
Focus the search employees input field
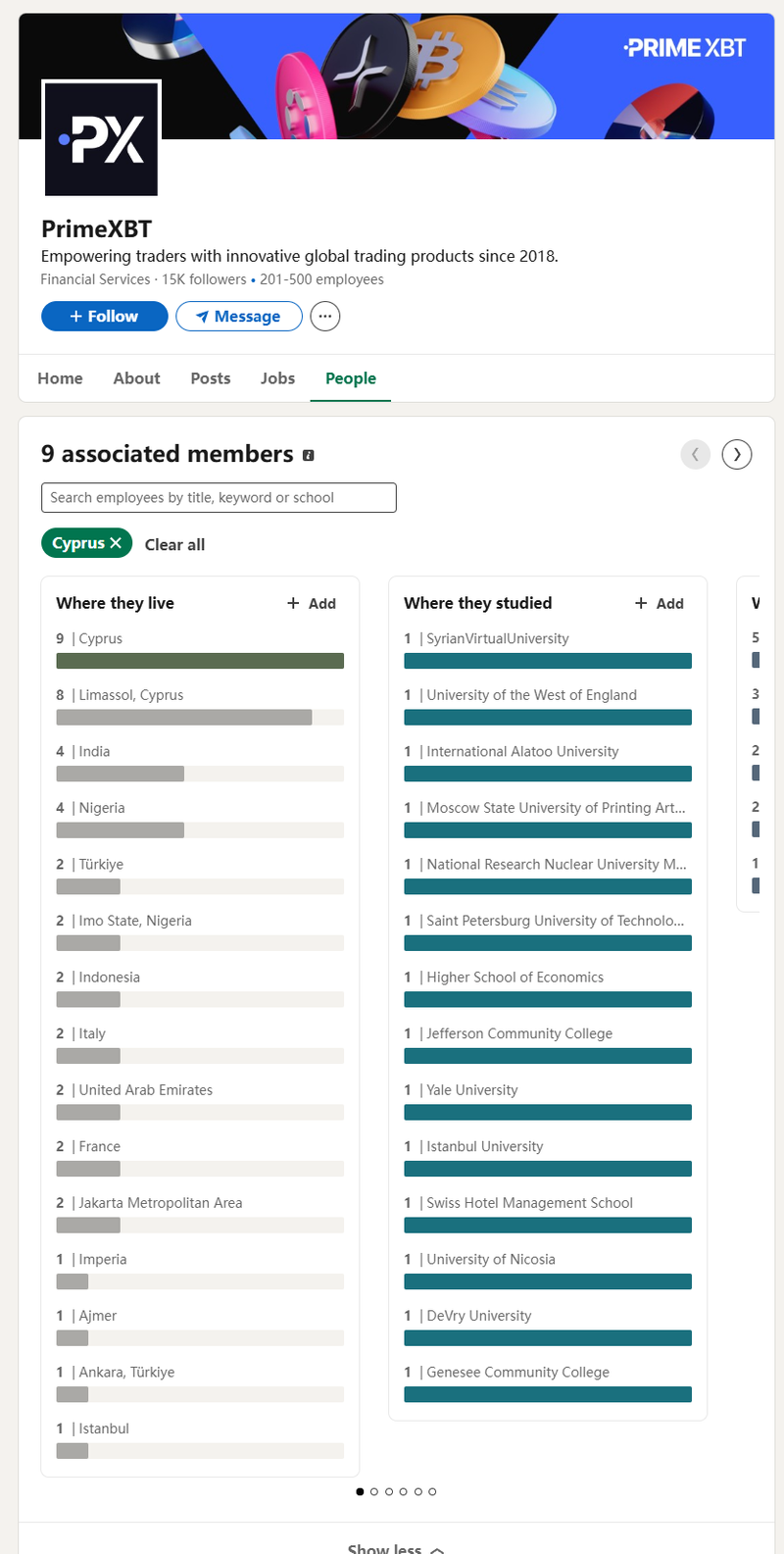[219, 497]
